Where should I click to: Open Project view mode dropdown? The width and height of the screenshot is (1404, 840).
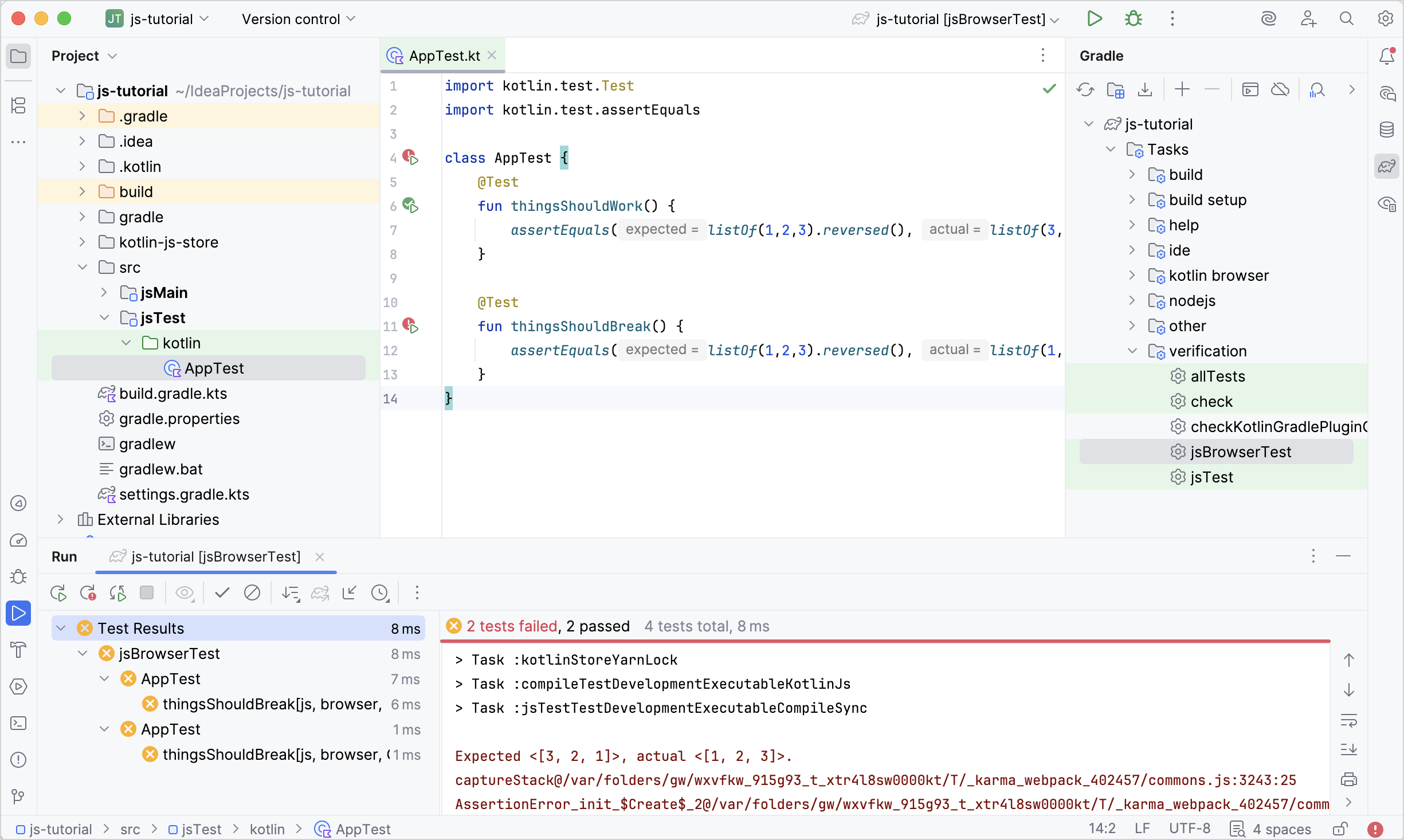point(84,56)
